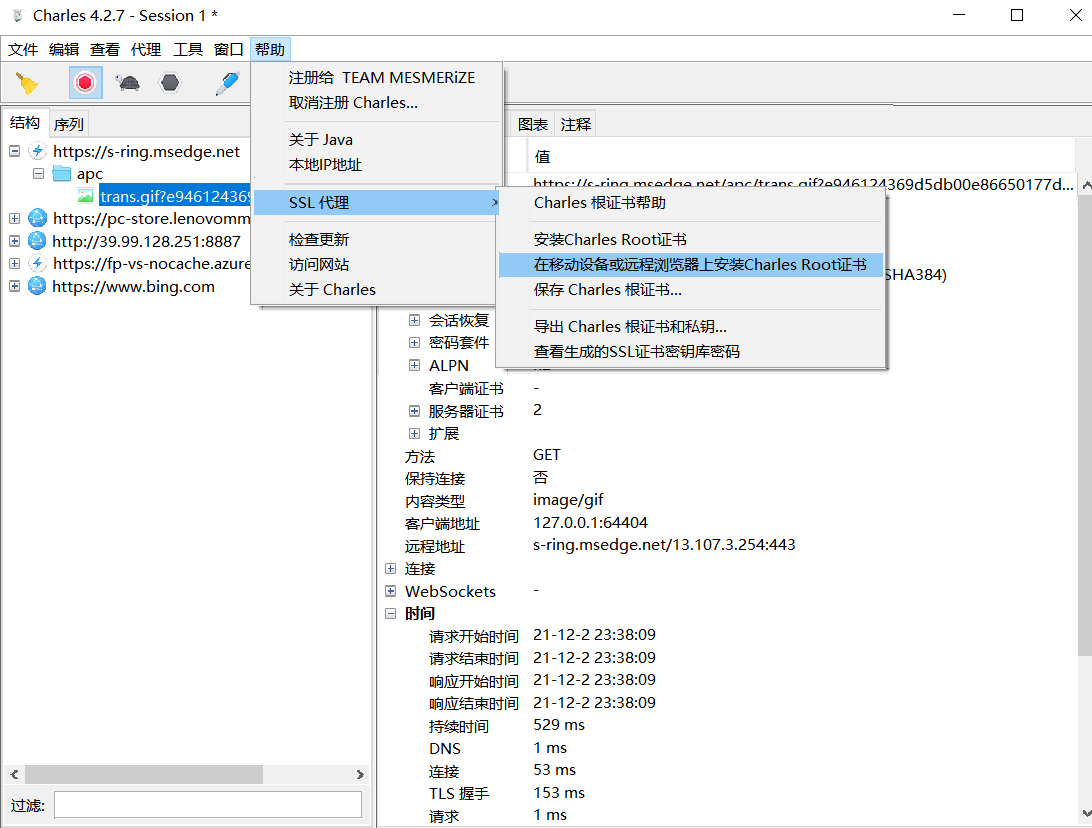Screen dimensions: 1092x828
Task: Click globe icon beside www.bing.com
Action: [x=38, y=286]
